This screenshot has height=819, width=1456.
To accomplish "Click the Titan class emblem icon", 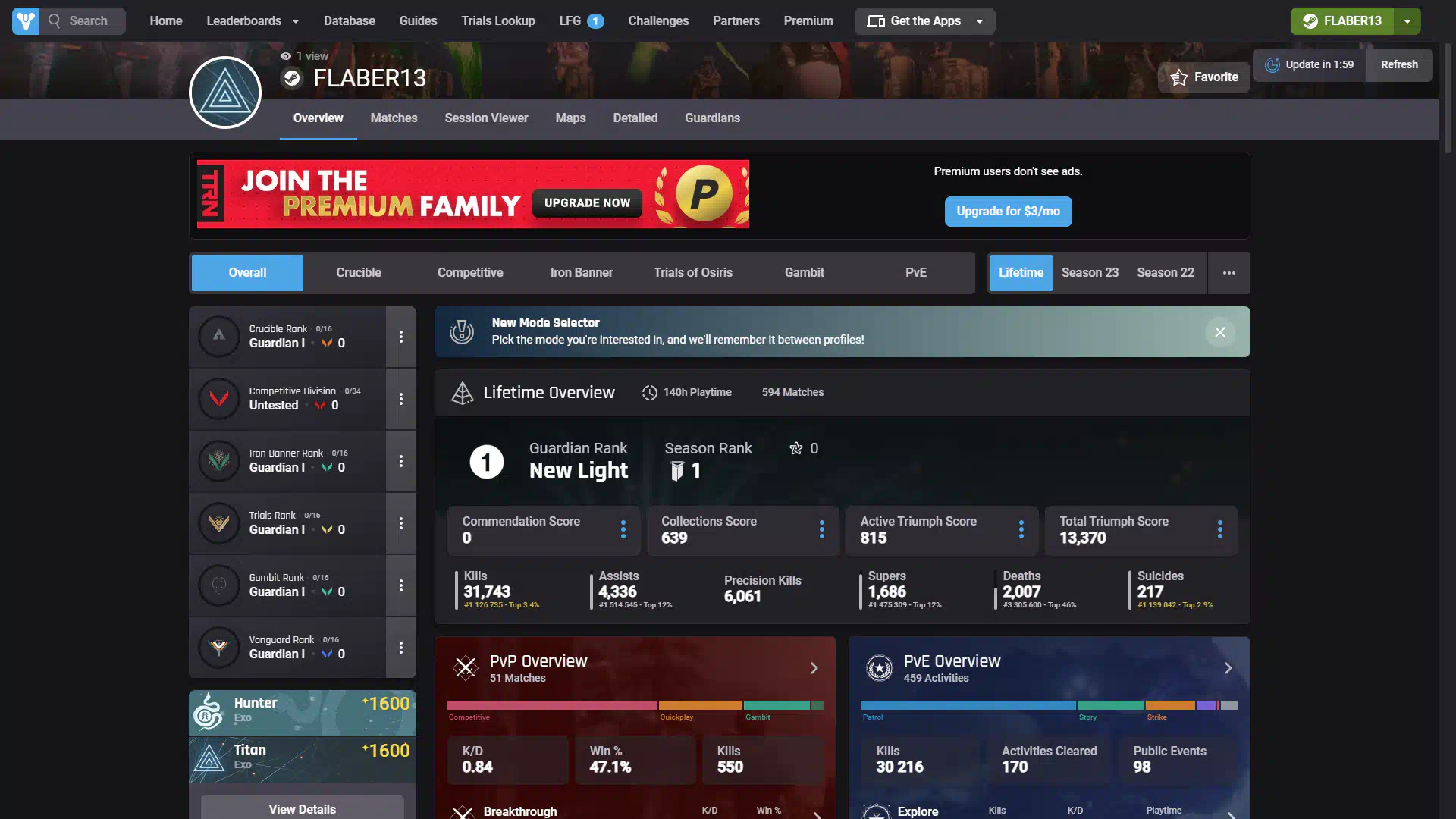I will tap(209, 758).
